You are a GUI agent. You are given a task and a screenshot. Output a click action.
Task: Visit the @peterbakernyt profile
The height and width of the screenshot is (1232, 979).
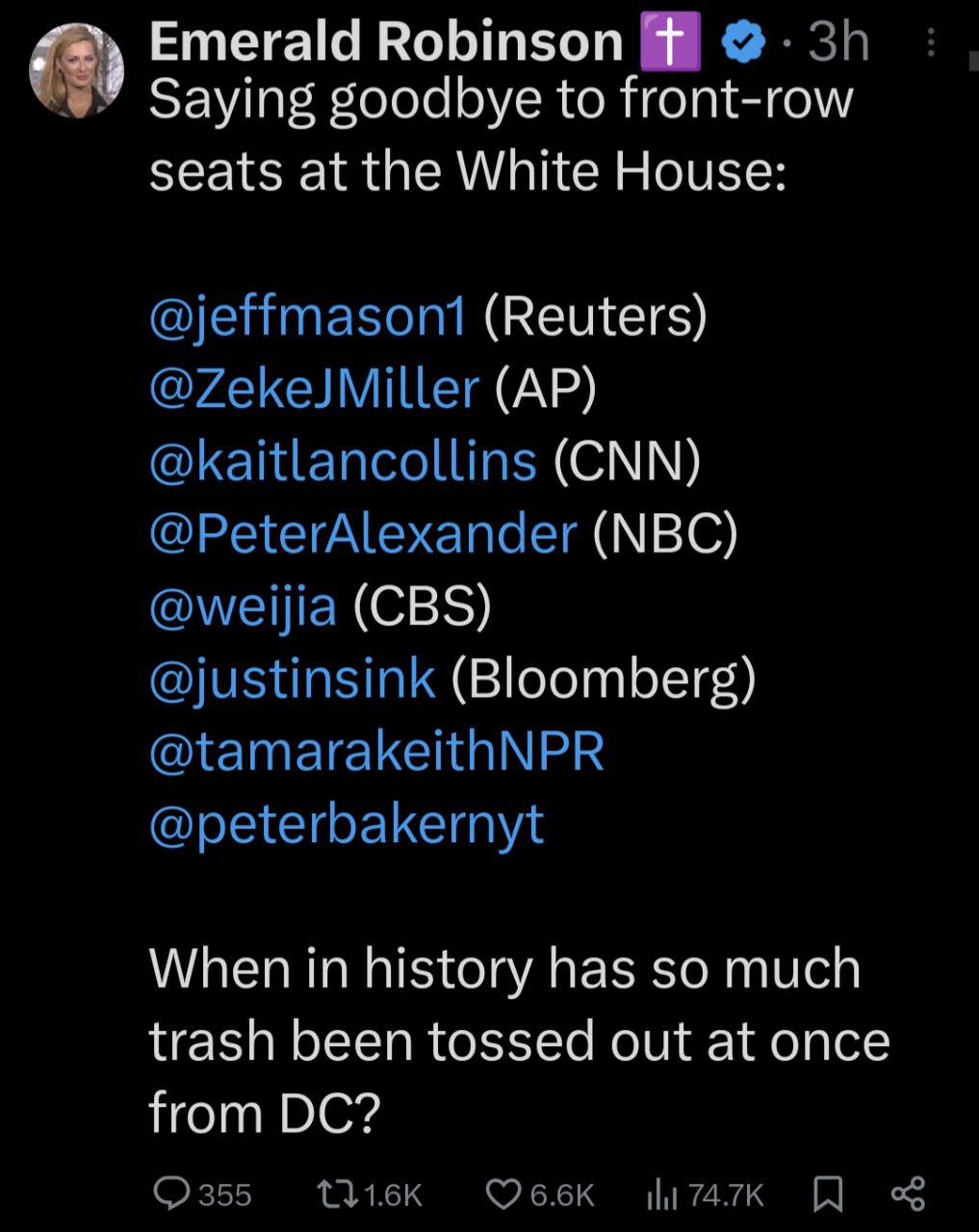click(347, 824)
